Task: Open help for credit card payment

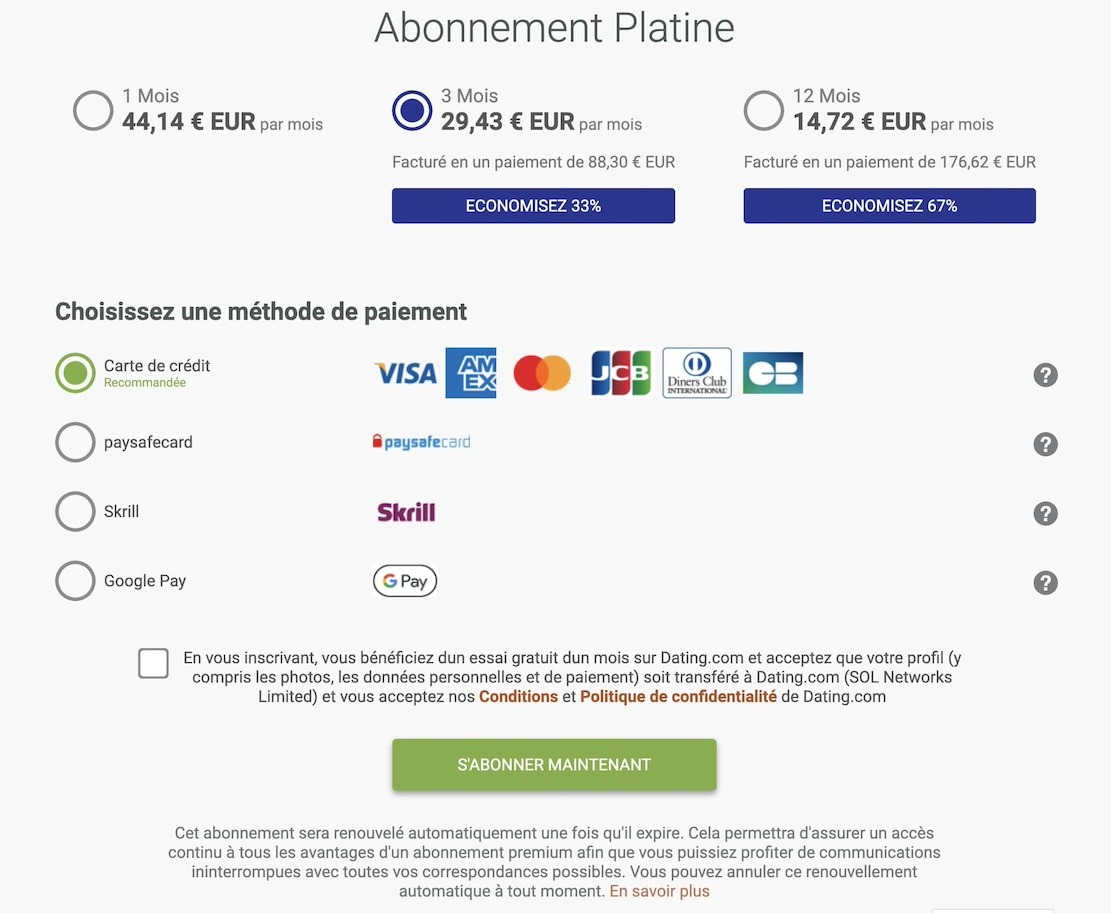Action: pyautogui.click(x=1046, y=374)
